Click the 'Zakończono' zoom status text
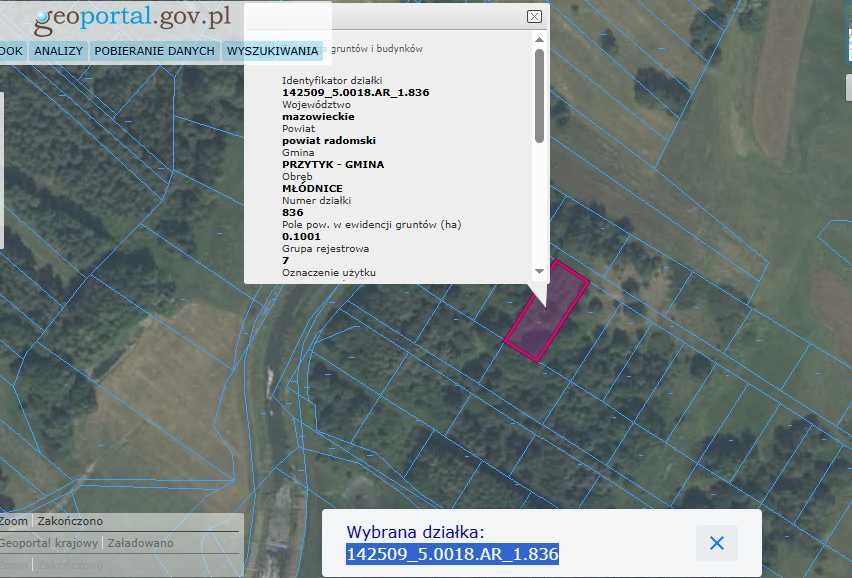Image resolution: width=852 pixels, height=578 pixels. (x=70, y=521)
